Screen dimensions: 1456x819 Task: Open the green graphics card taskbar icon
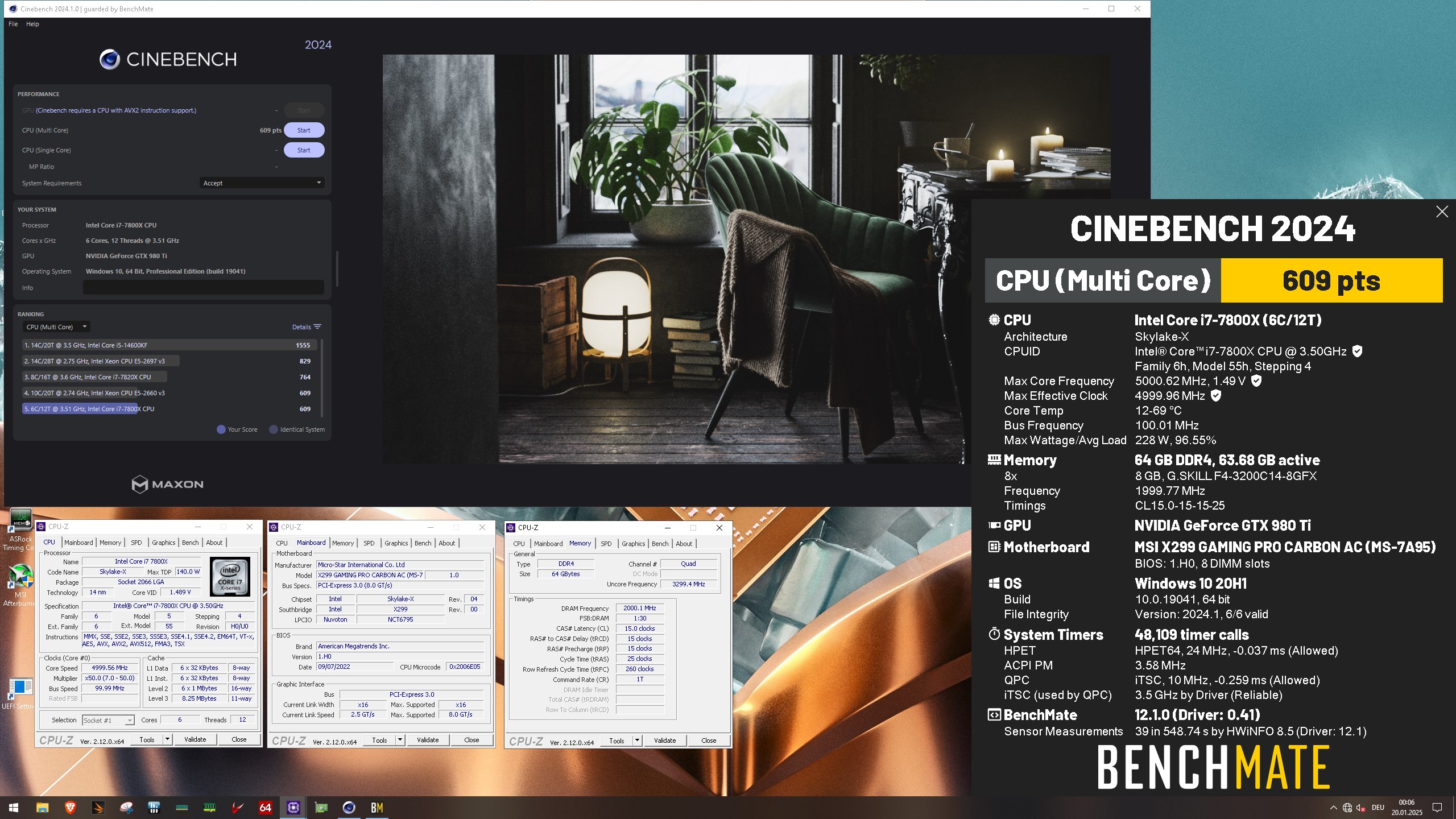[321, 808]
